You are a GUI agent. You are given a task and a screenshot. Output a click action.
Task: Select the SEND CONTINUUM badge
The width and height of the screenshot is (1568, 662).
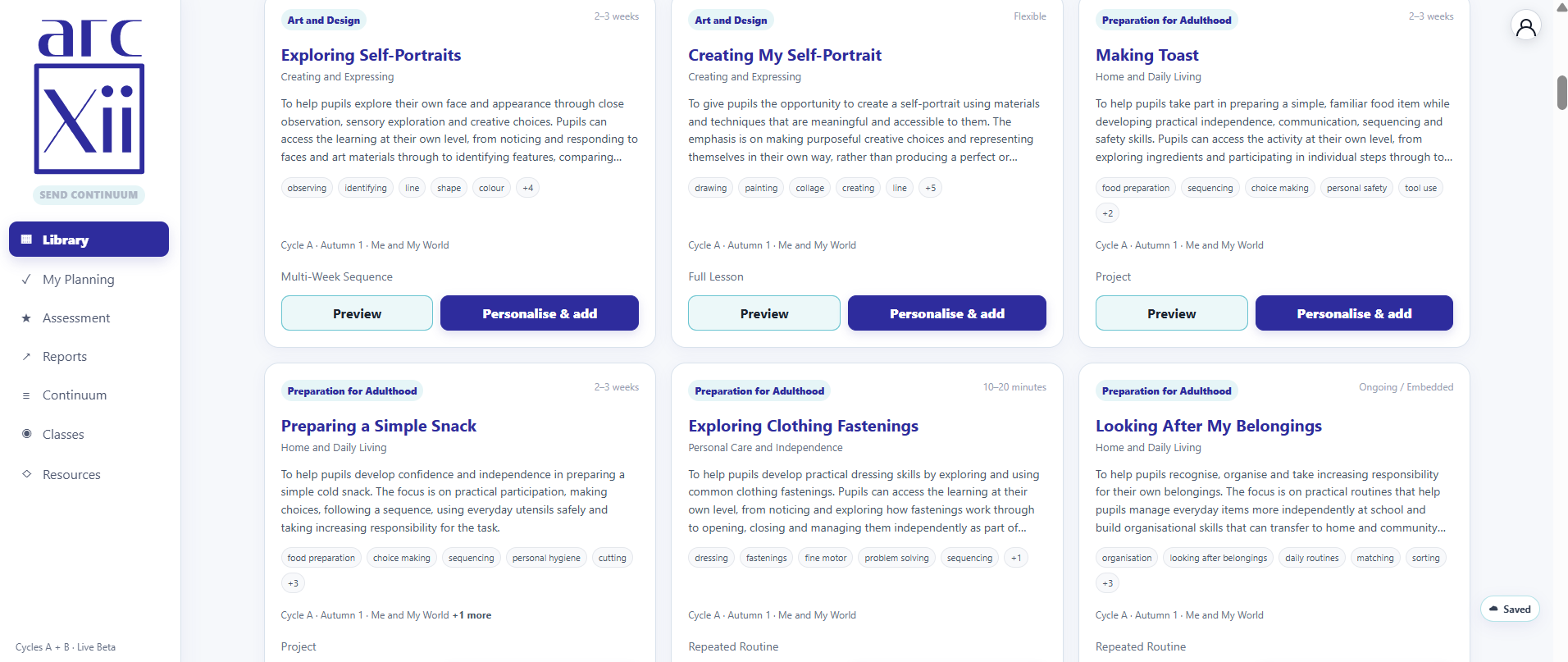[x=89, y=195]
